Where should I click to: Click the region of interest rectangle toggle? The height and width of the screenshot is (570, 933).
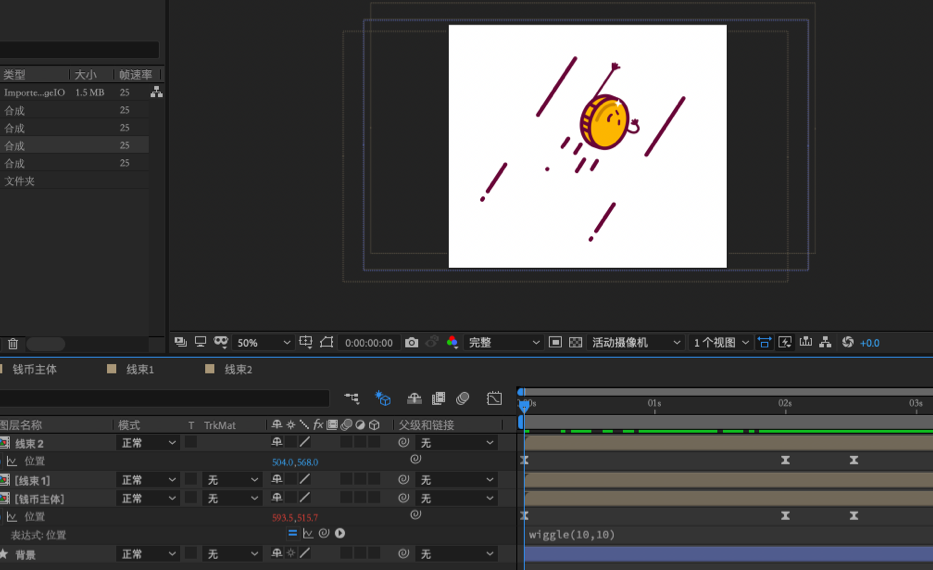pos(555,342)
